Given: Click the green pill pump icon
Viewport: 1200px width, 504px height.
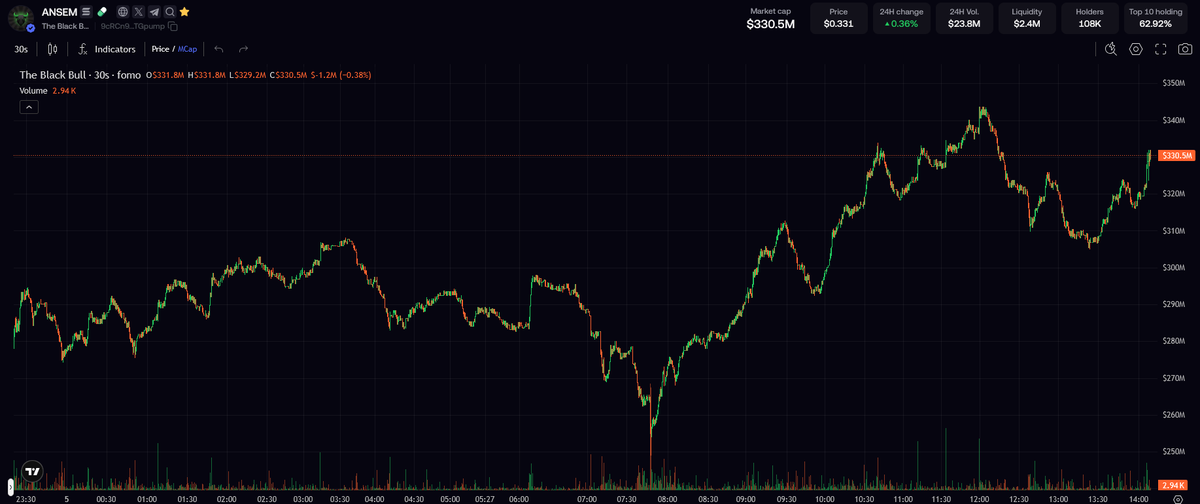Looking at the screenshot, I should 102,11.
